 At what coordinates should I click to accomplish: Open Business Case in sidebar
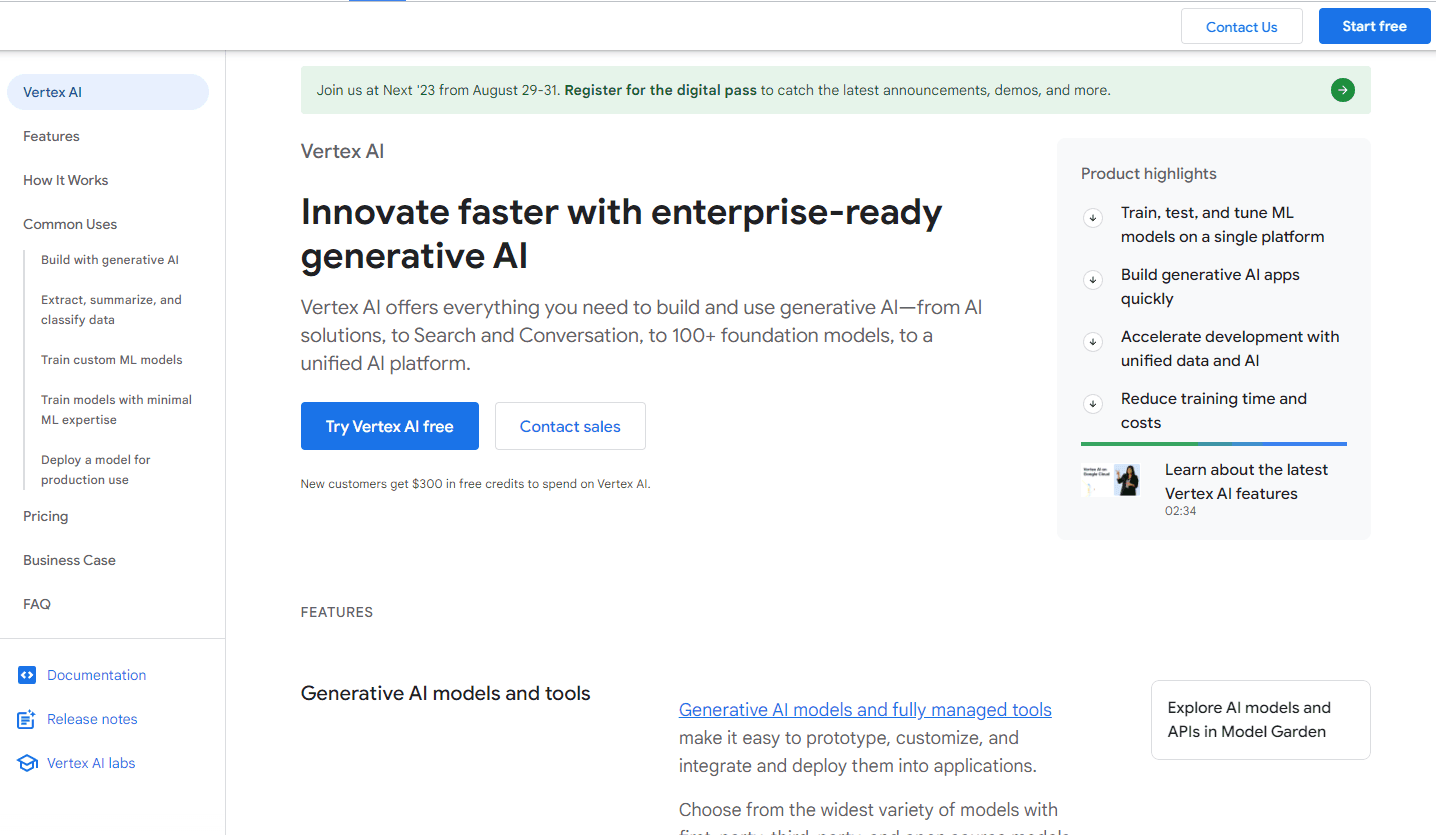pyautogui.click(x=69, y=560)
